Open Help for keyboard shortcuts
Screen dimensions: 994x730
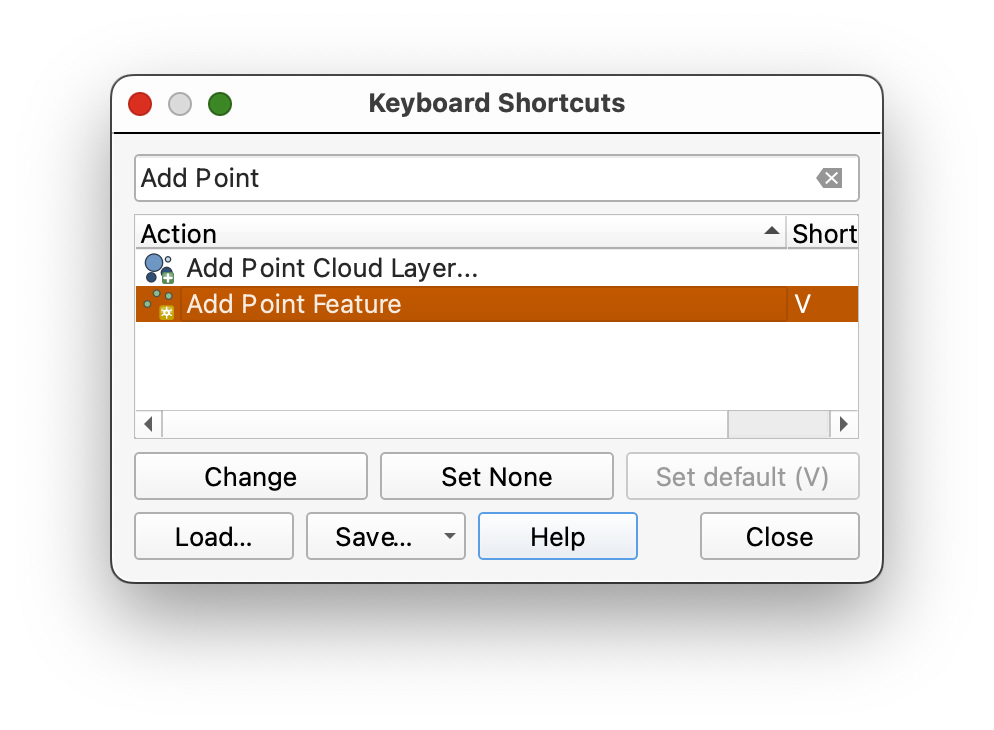coord(557,537)
